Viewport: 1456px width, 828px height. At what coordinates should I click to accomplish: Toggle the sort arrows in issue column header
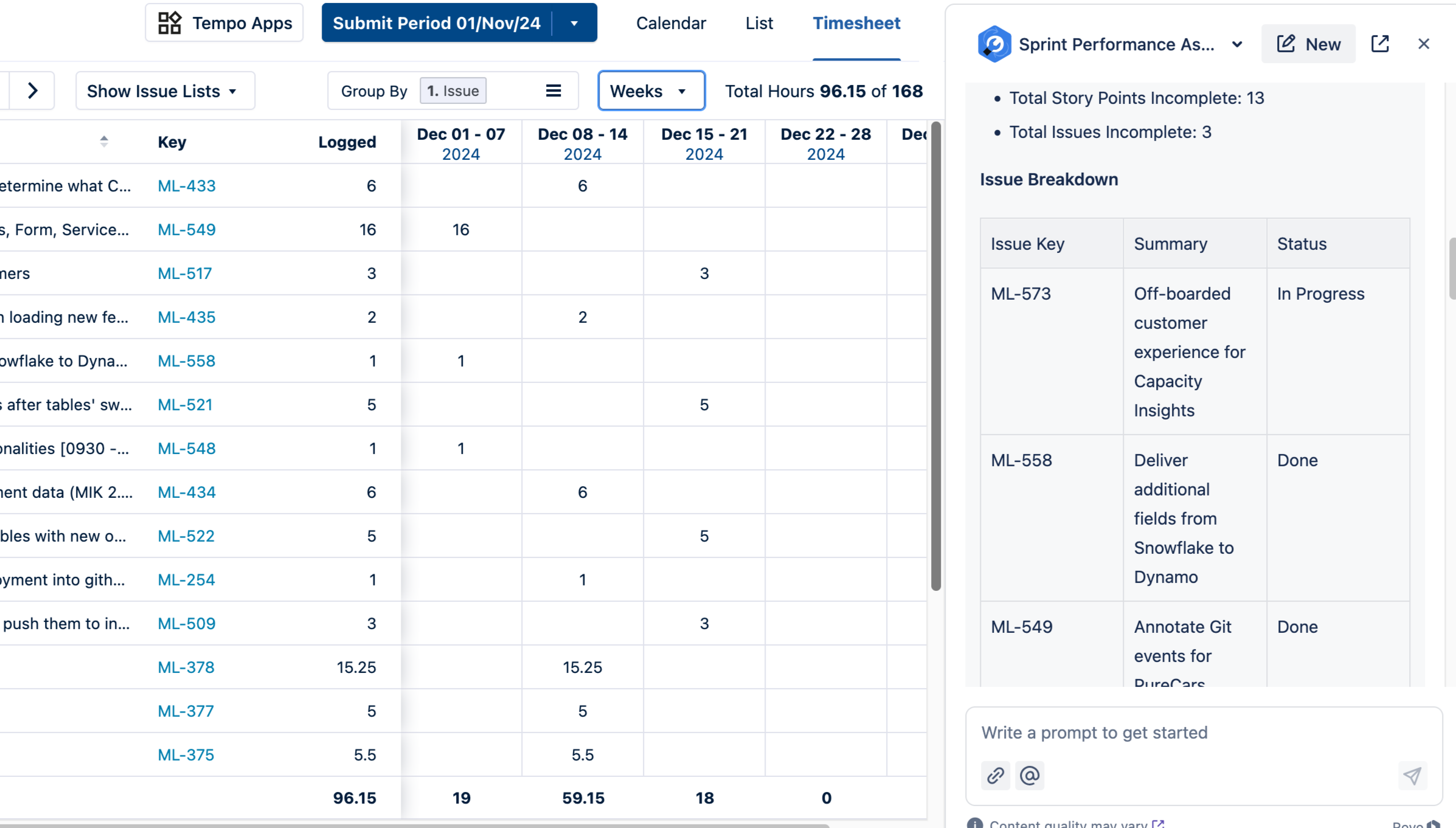[x=104, y=142]
